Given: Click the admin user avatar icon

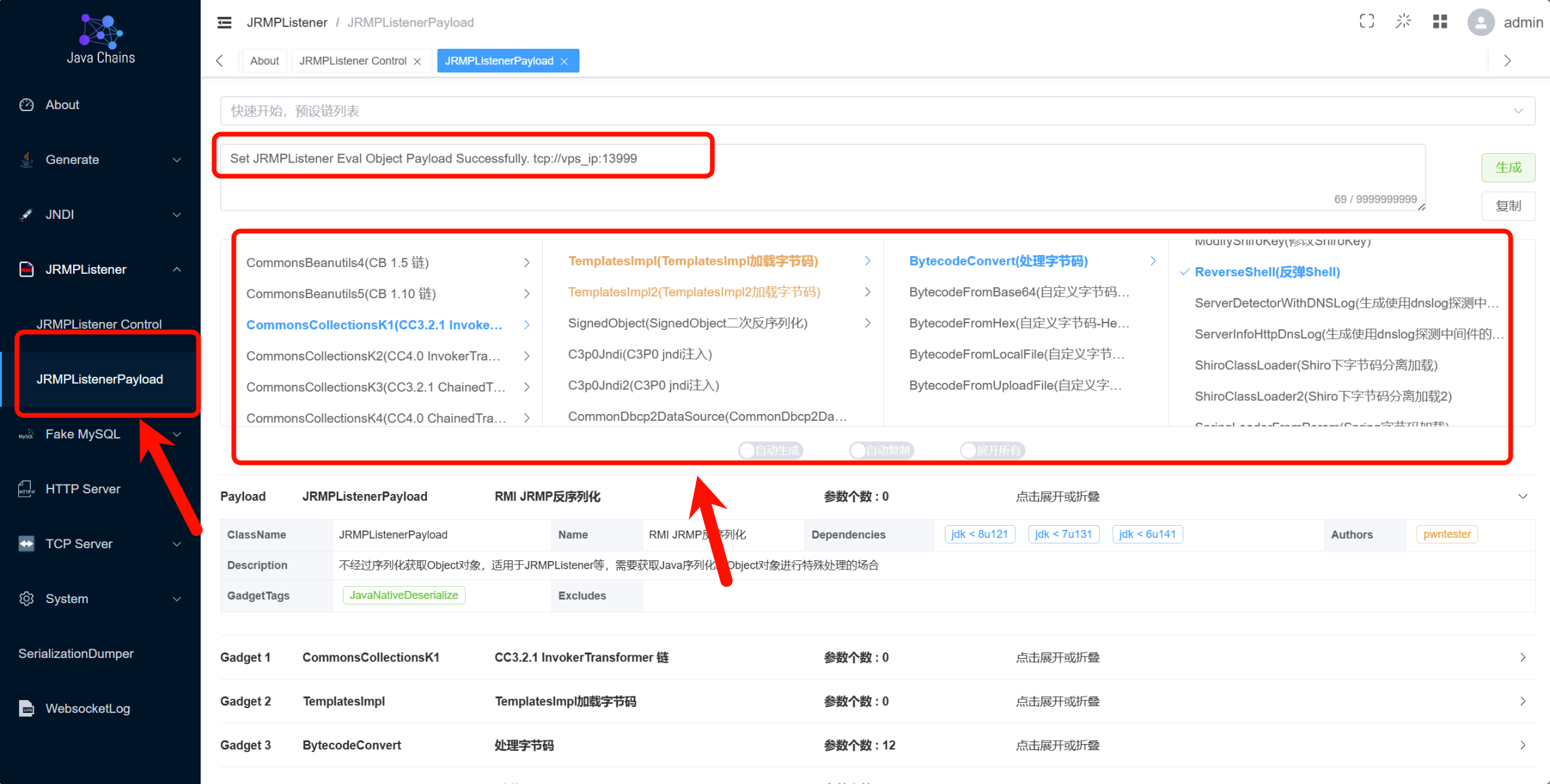Looking at the screenshot, I should pyautogui.click(x=1480, y=22).
